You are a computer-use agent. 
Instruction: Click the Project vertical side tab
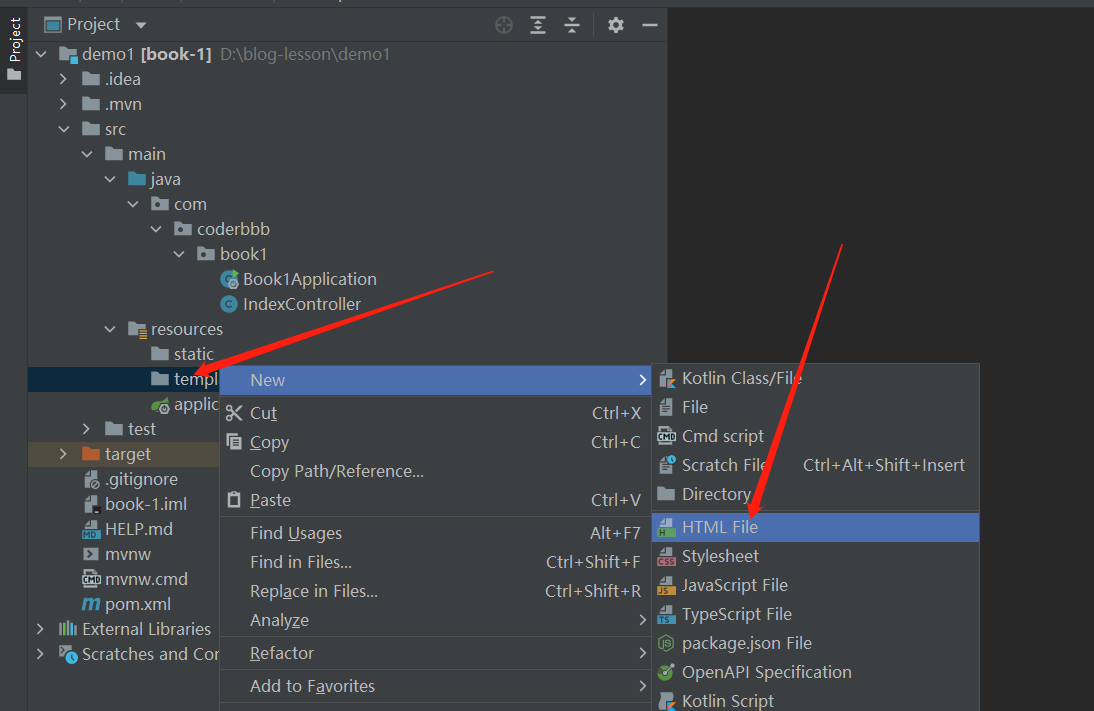[14, 40]
